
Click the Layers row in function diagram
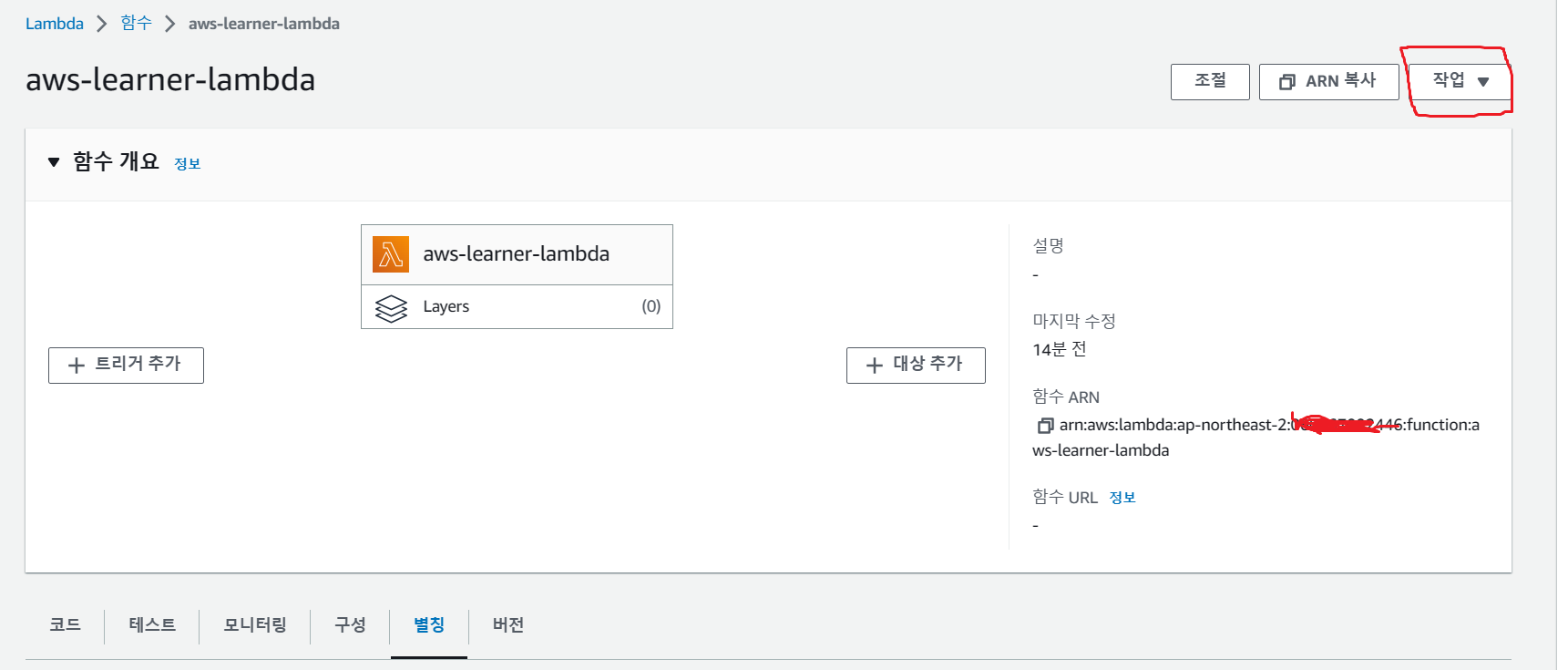coord(517,307)
